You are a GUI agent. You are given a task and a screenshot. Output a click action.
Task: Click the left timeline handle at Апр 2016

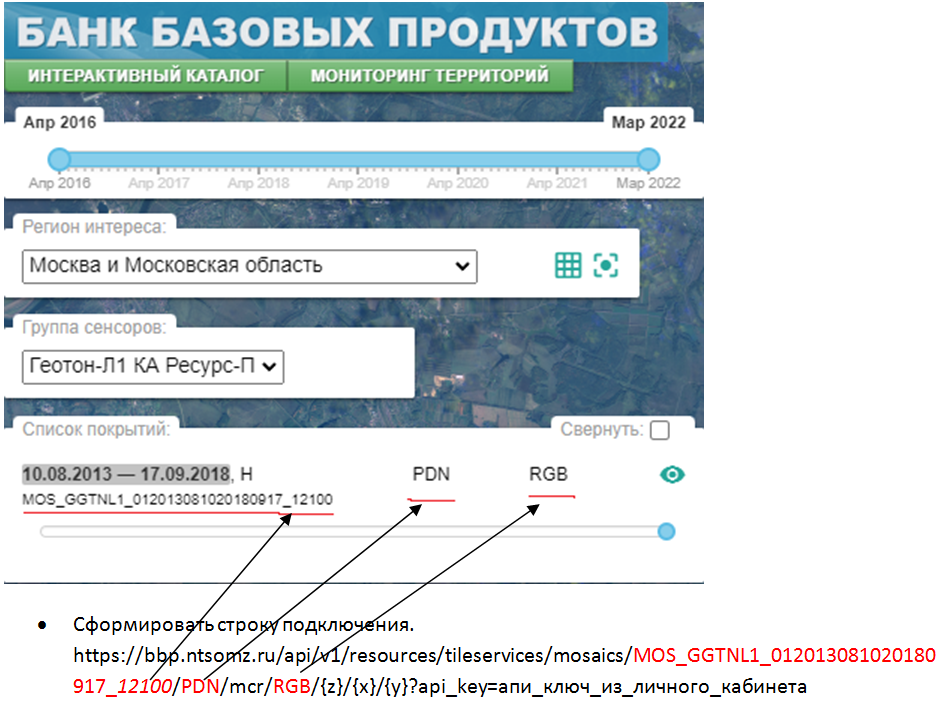[x=58, y=157]
